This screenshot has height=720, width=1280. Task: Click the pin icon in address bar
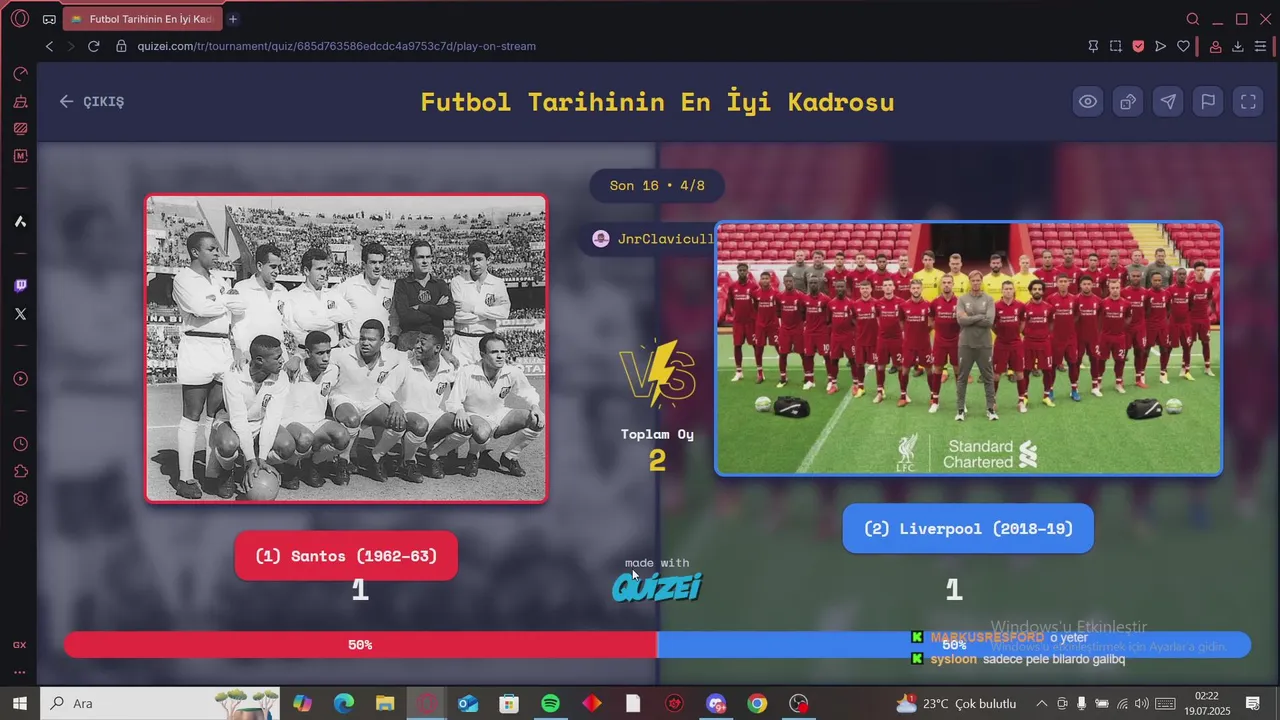point(1093,46)
